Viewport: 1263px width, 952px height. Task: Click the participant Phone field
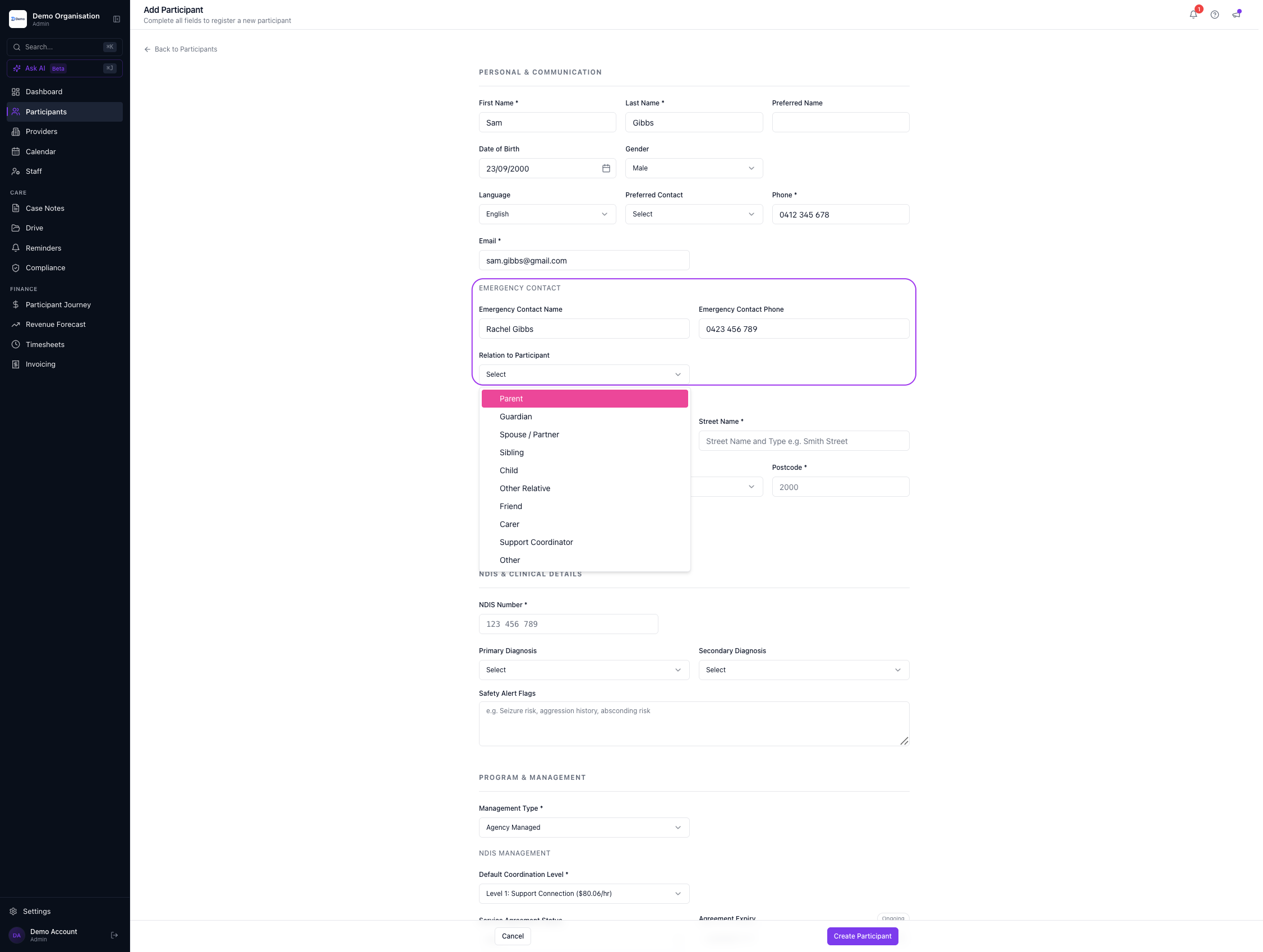point(840,215)
